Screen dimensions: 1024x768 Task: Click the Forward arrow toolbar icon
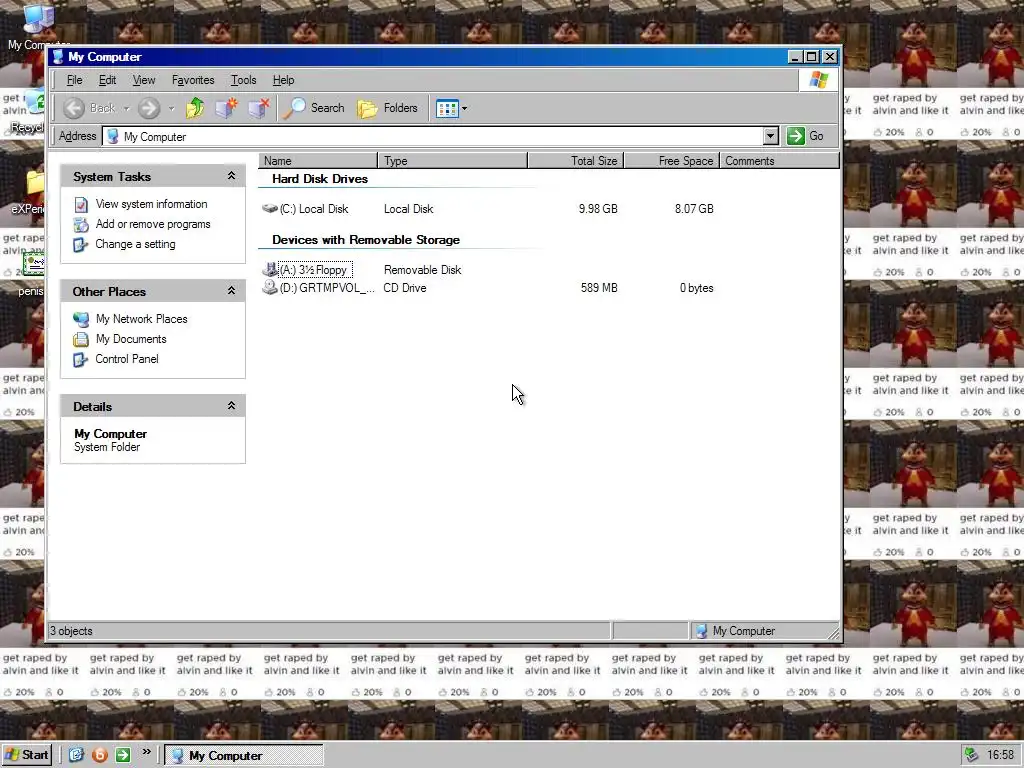click(x=149, y=108)
